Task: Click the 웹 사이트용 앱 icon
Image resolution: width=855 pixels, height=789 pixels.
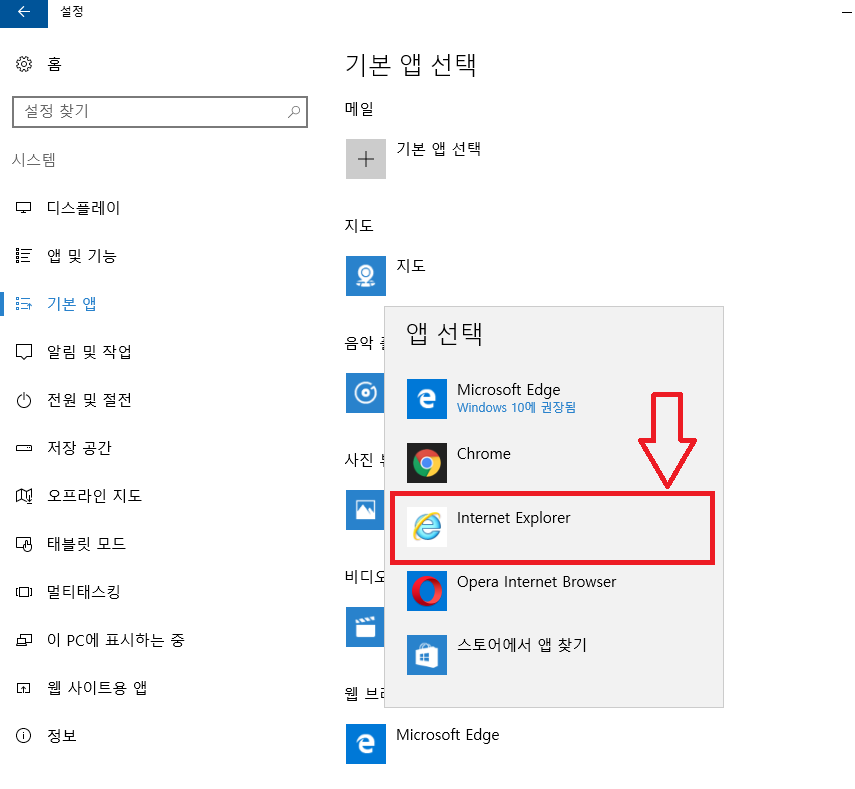Action: [x=23, y=688]
